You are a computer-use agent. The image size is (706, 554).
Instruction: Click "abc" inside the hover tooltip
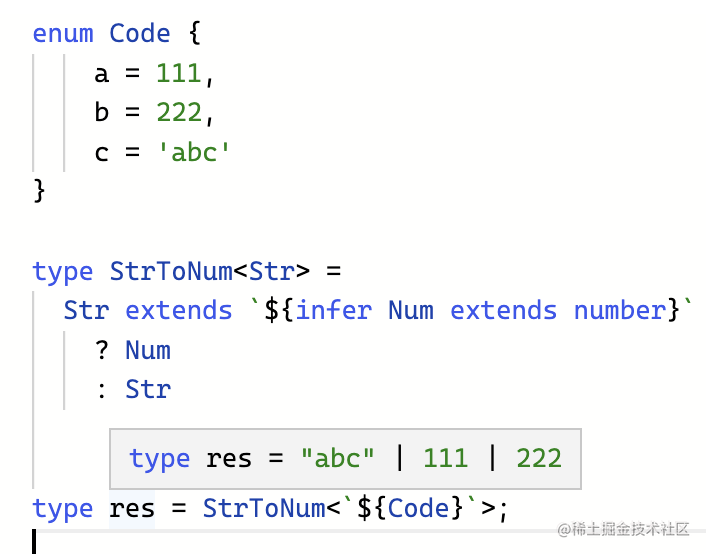(x=338, y=459)
